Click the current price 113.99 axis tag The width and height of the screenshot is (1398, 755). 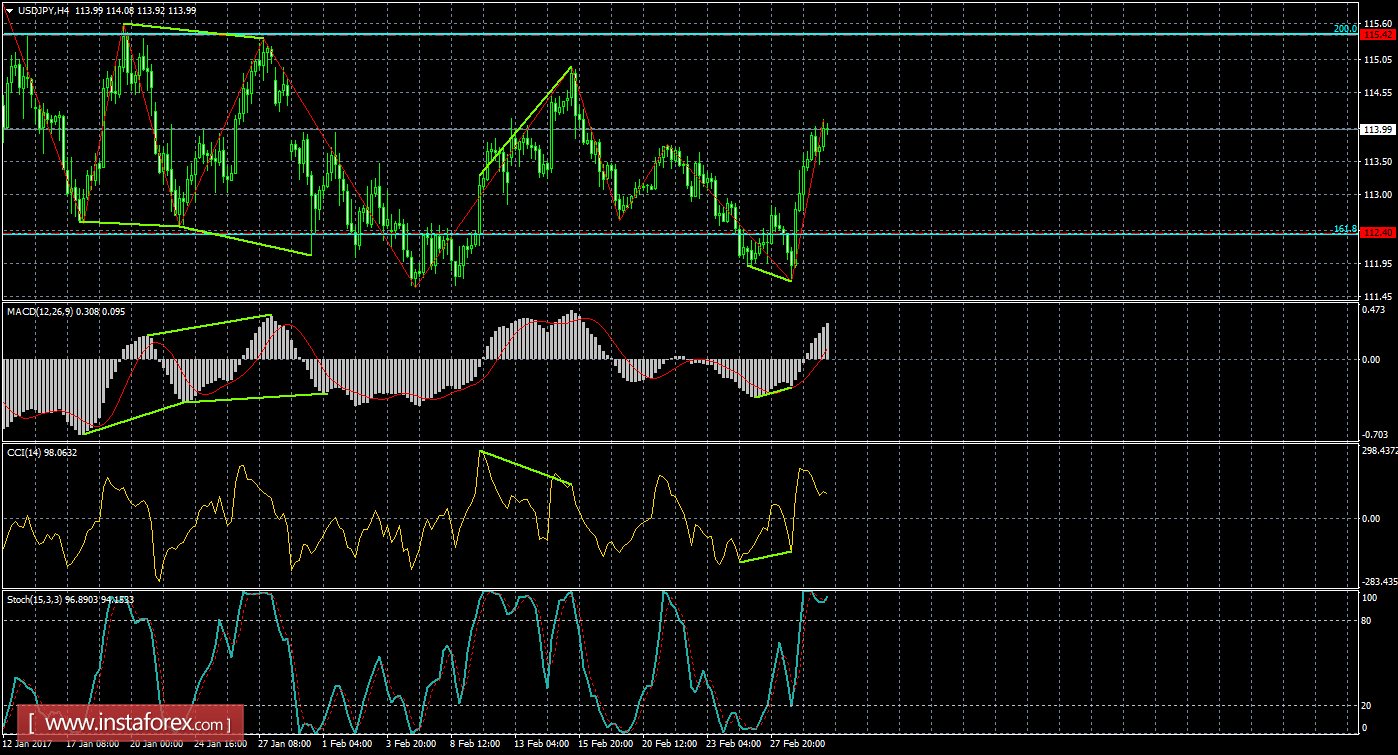[1379, 129]
